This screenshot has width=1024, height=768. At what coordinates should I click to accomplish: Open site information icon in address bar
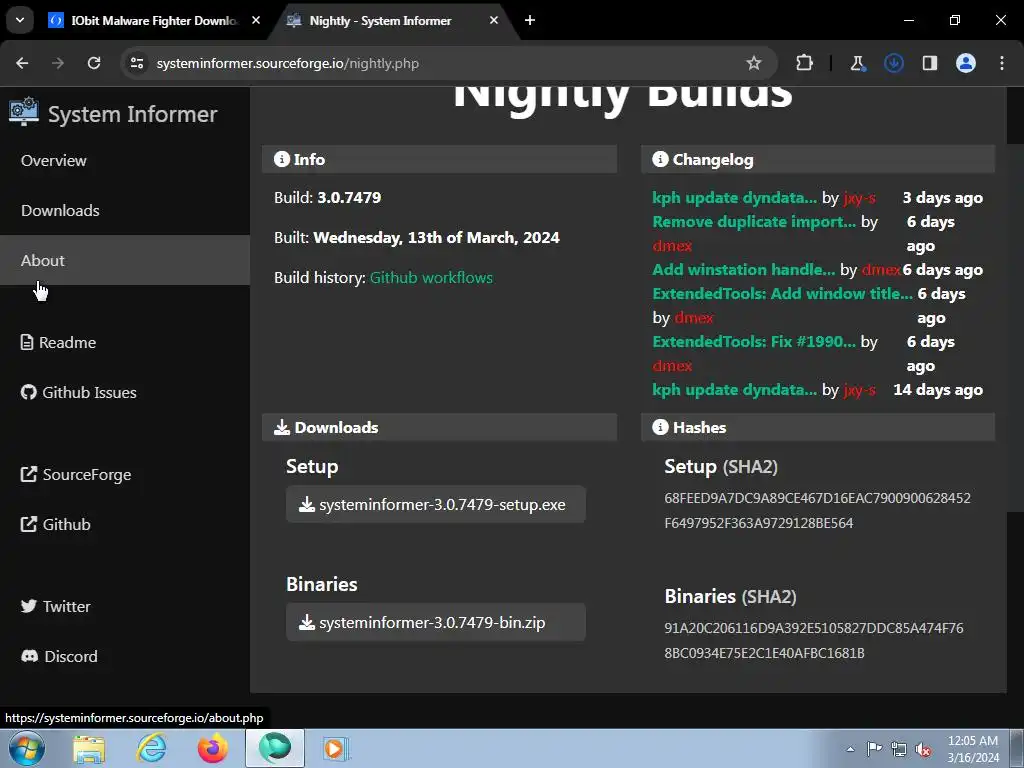136,63
